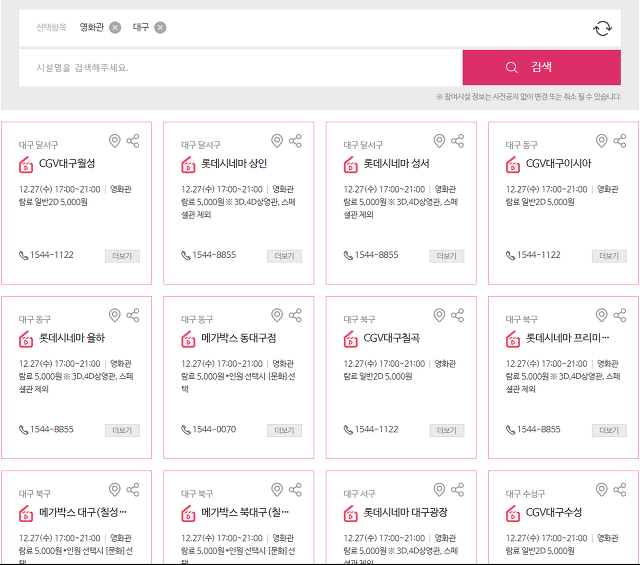Click 더보기 on CGV대구칠곡 card

point(447,430)
